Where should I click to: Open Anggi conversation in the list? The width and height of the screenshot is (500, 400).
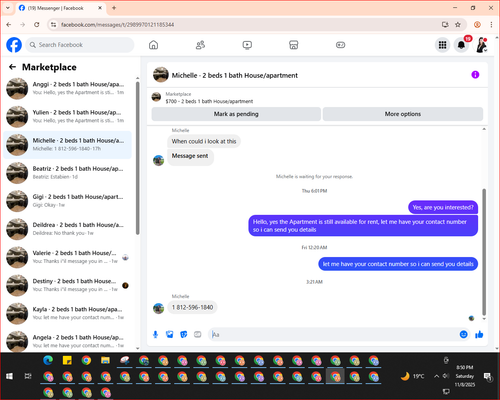68,88
